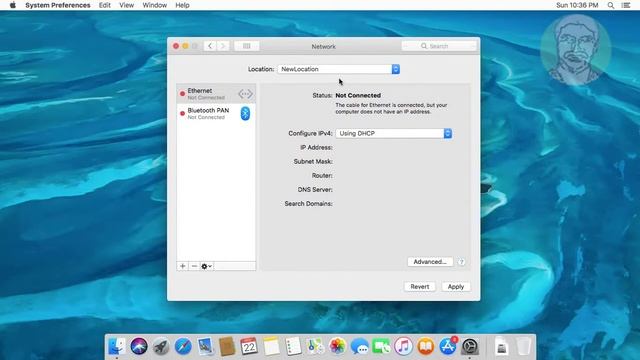Image resolution: width=640 pixels, height=360 pixels.
Task: Click the Bluetooth PAN service icon
Action: (245, 113)
